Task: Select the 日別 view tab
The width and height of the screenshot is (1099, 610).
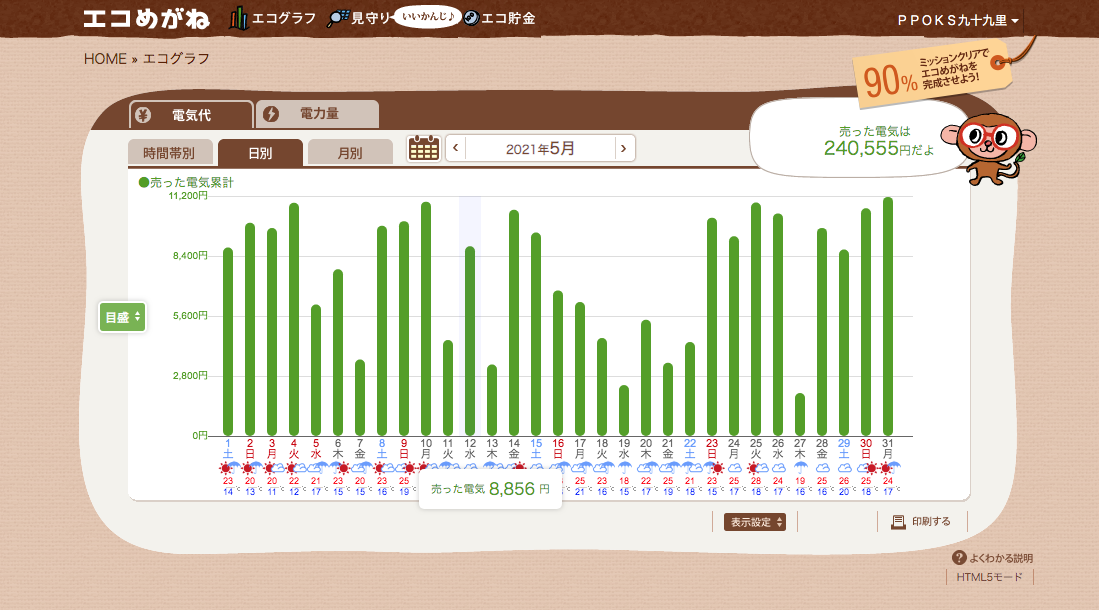Action: [260, 153]
